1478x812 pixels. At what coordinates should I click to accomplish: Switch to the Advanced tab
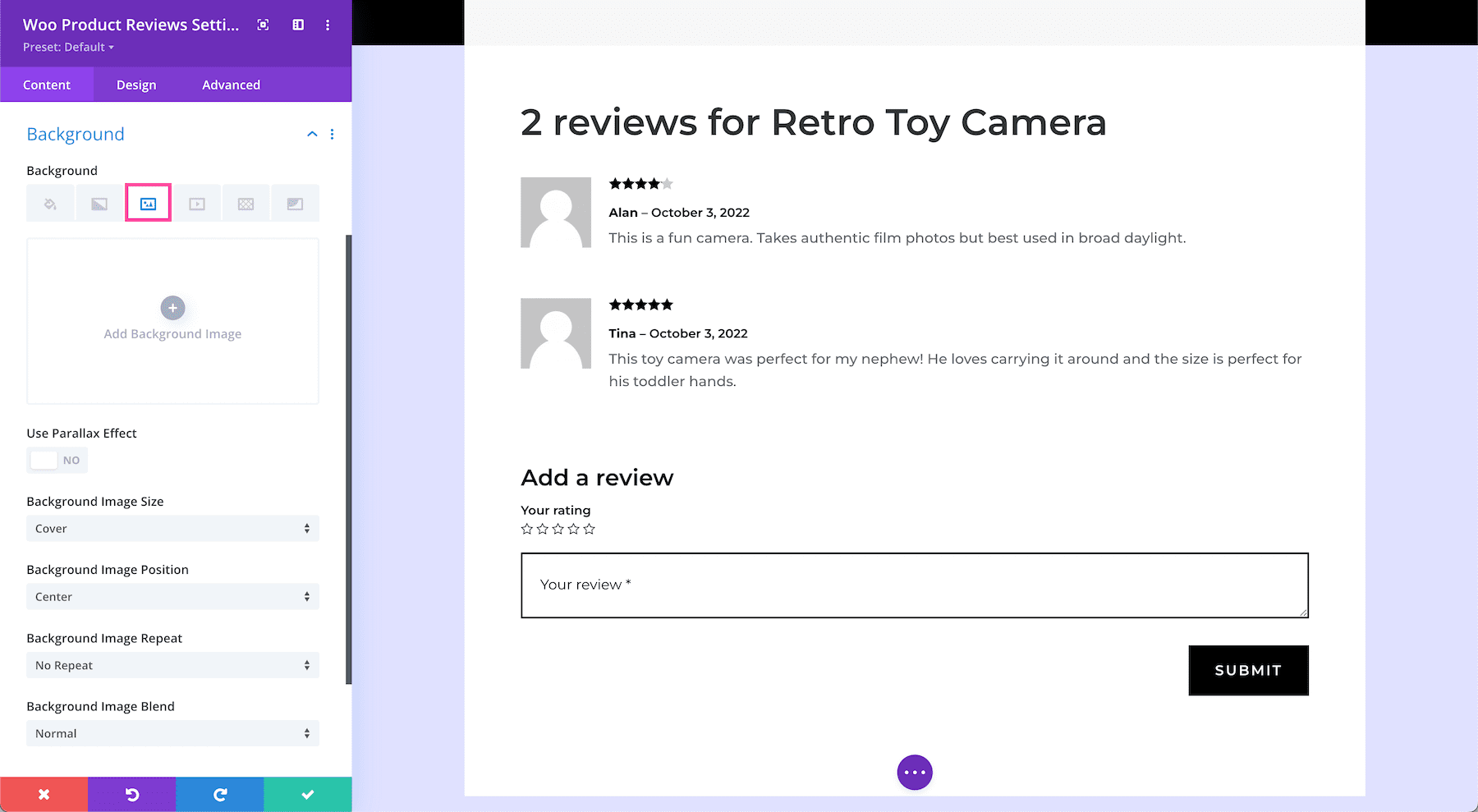pos(231,85)
